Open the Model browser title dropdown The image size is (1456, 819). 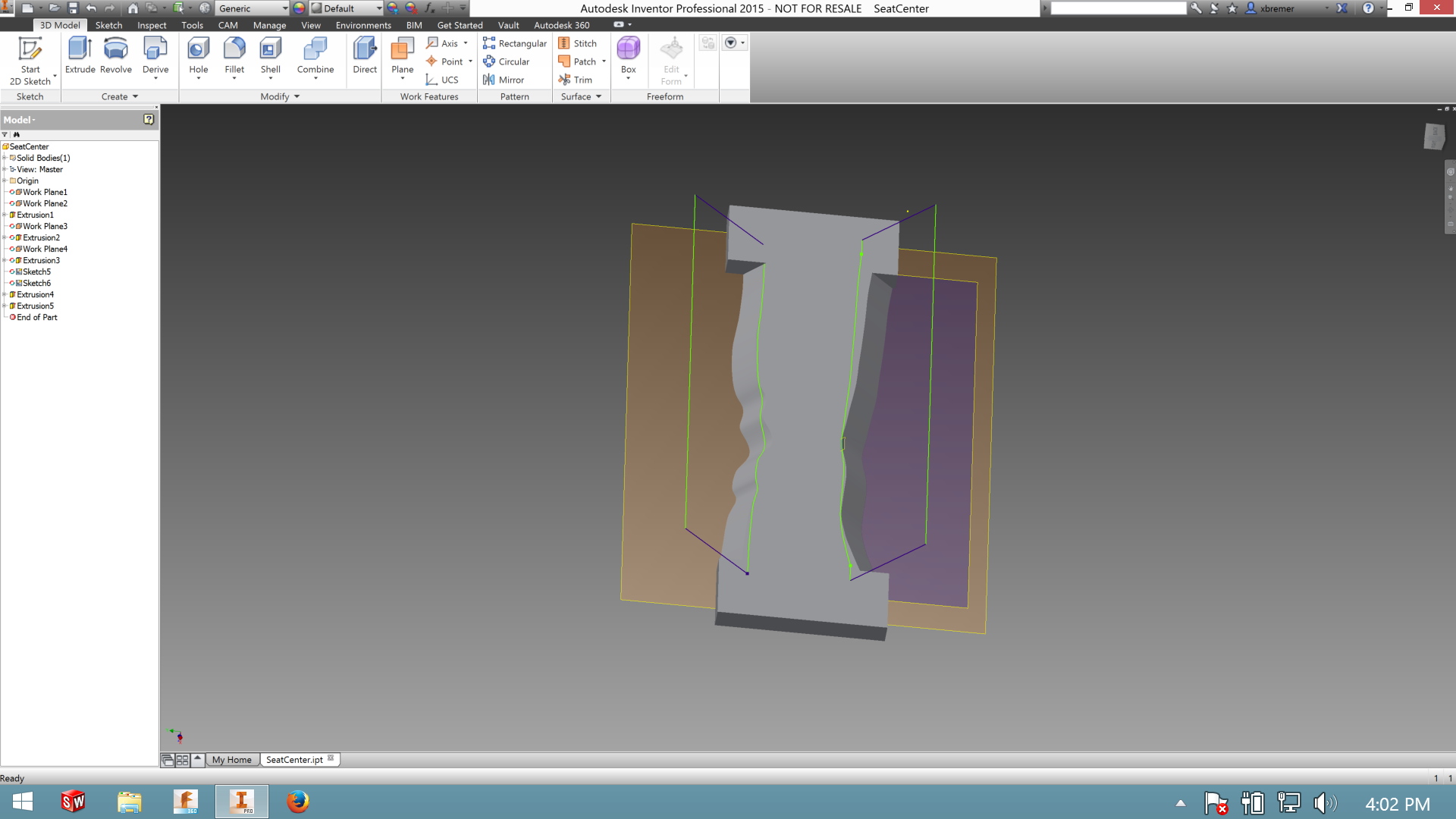(x=20, y=120)
